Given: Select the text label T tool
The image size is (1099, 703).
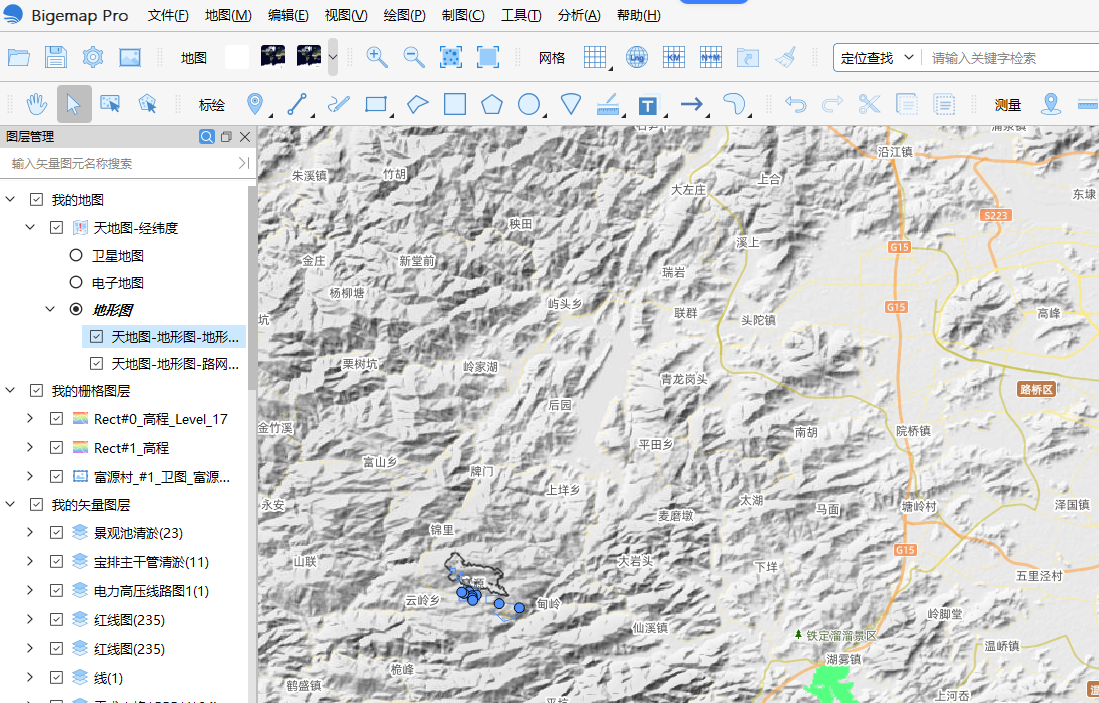Looking at the screenshot, I should coord(648,105).
